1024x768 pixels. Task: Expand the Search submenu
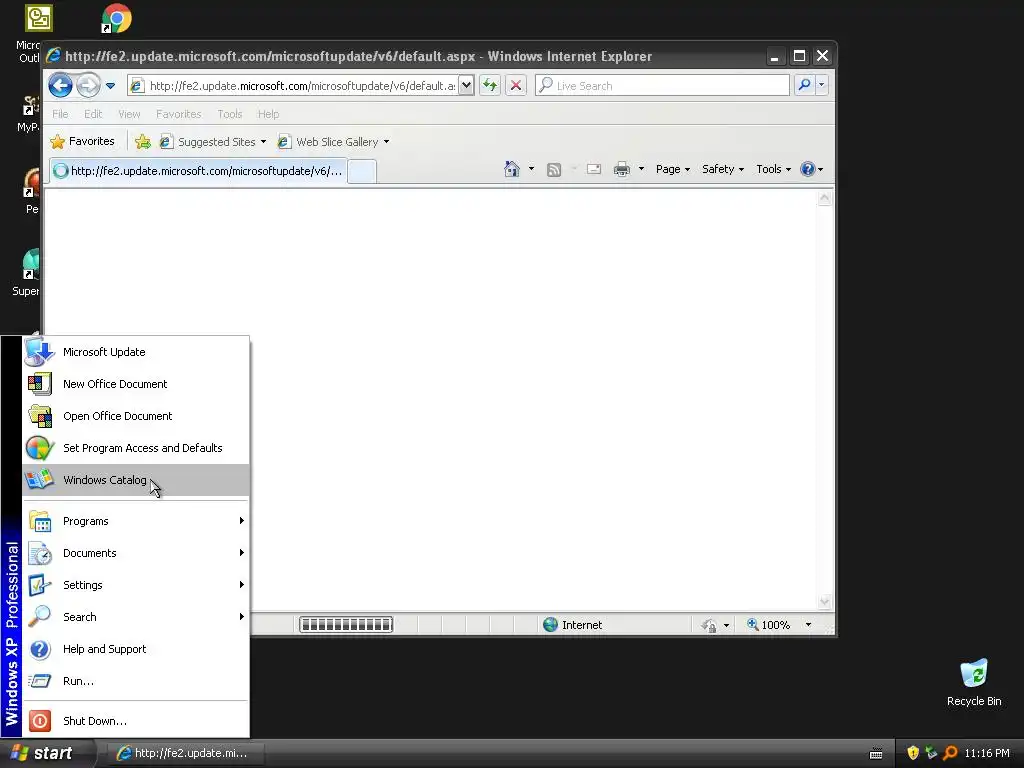pos(136,617)
